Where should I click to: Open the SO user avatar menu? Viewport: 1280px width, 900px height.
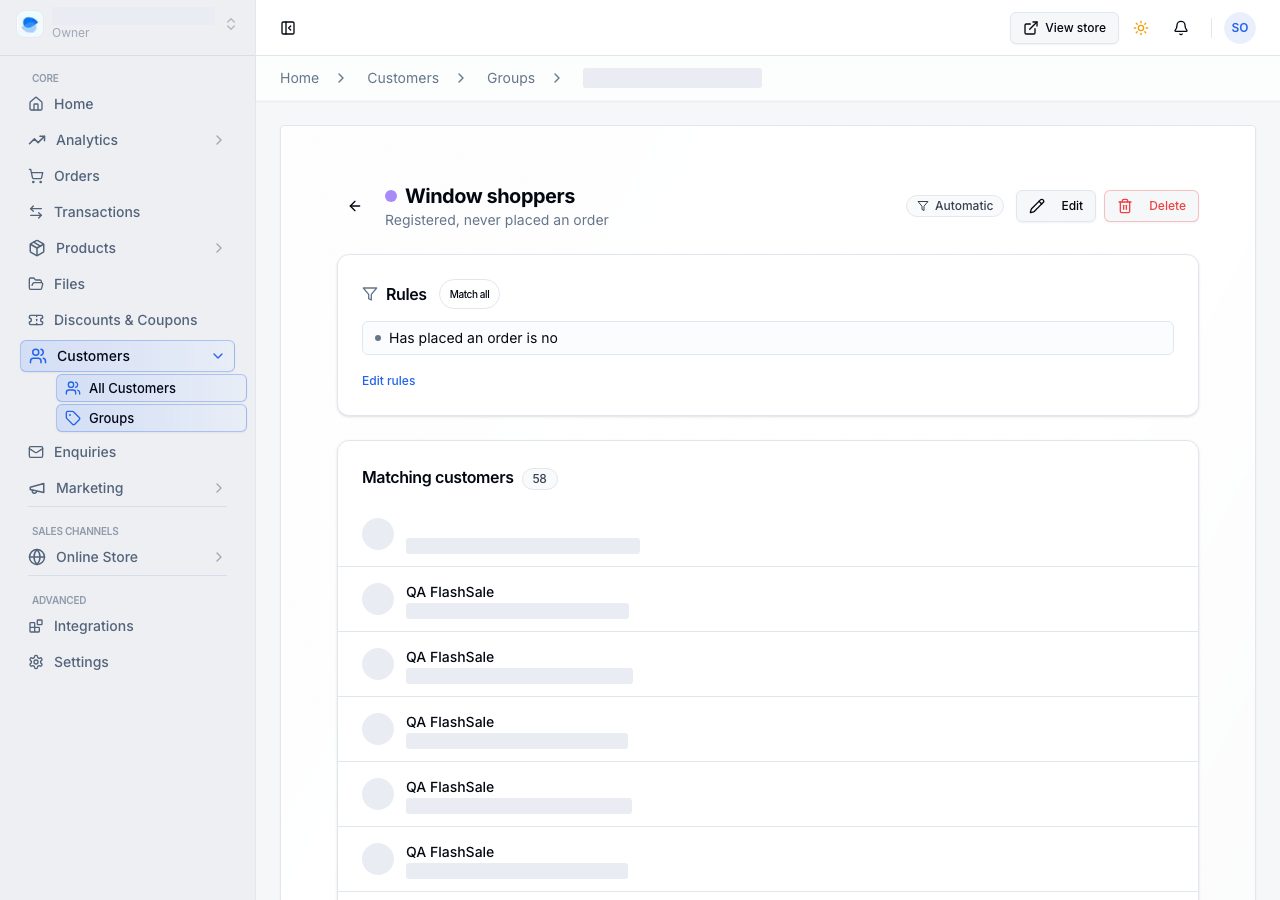[x=1240, y=28]
